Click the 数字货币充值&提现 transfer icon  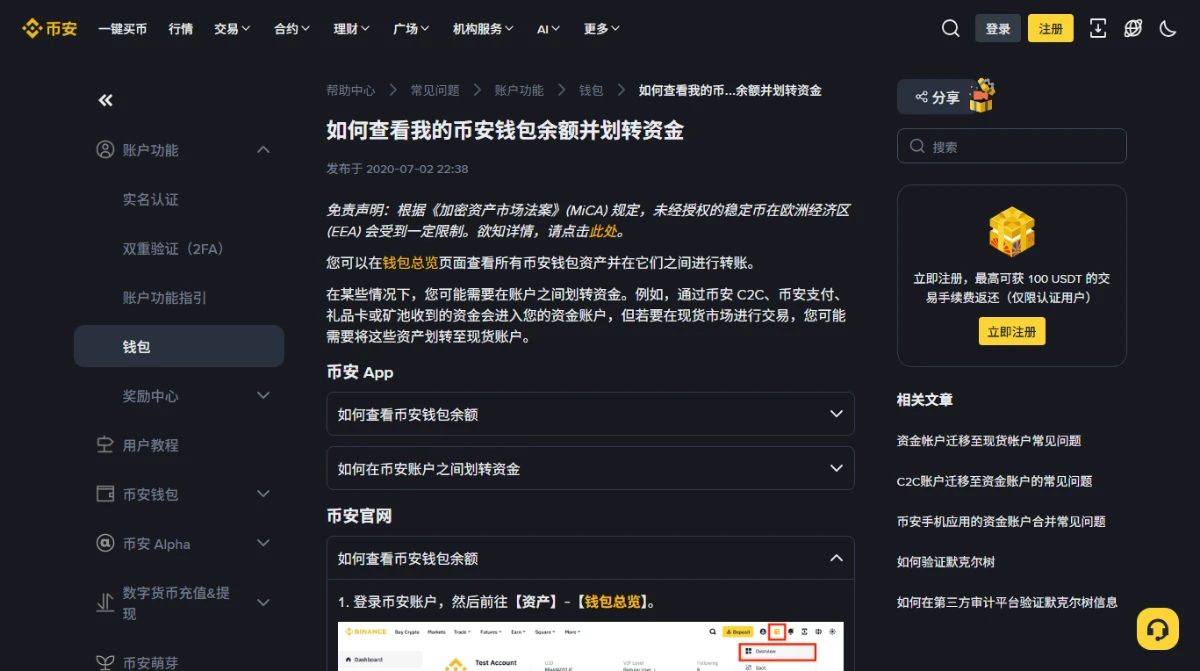(105, 603)
